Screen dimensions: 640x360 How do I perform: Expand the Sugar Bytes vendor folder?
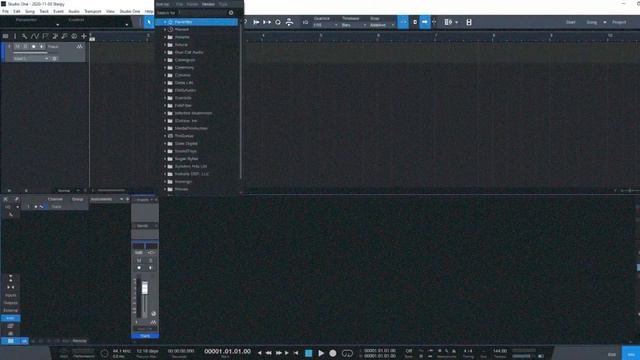pyautogui.click(x=165, y=159)
